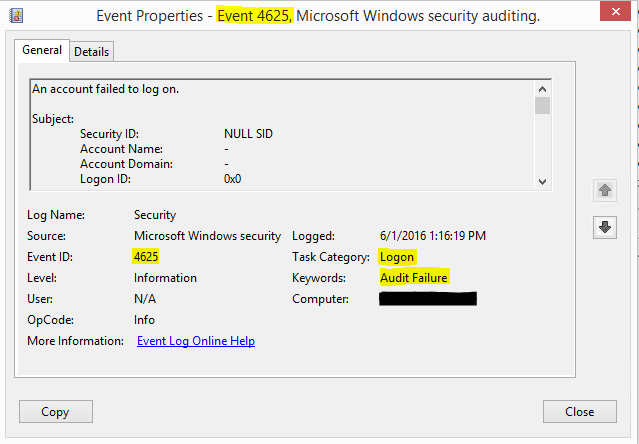Click the Event ID value 4625
639x444 pixels.
tap(146, 257)
